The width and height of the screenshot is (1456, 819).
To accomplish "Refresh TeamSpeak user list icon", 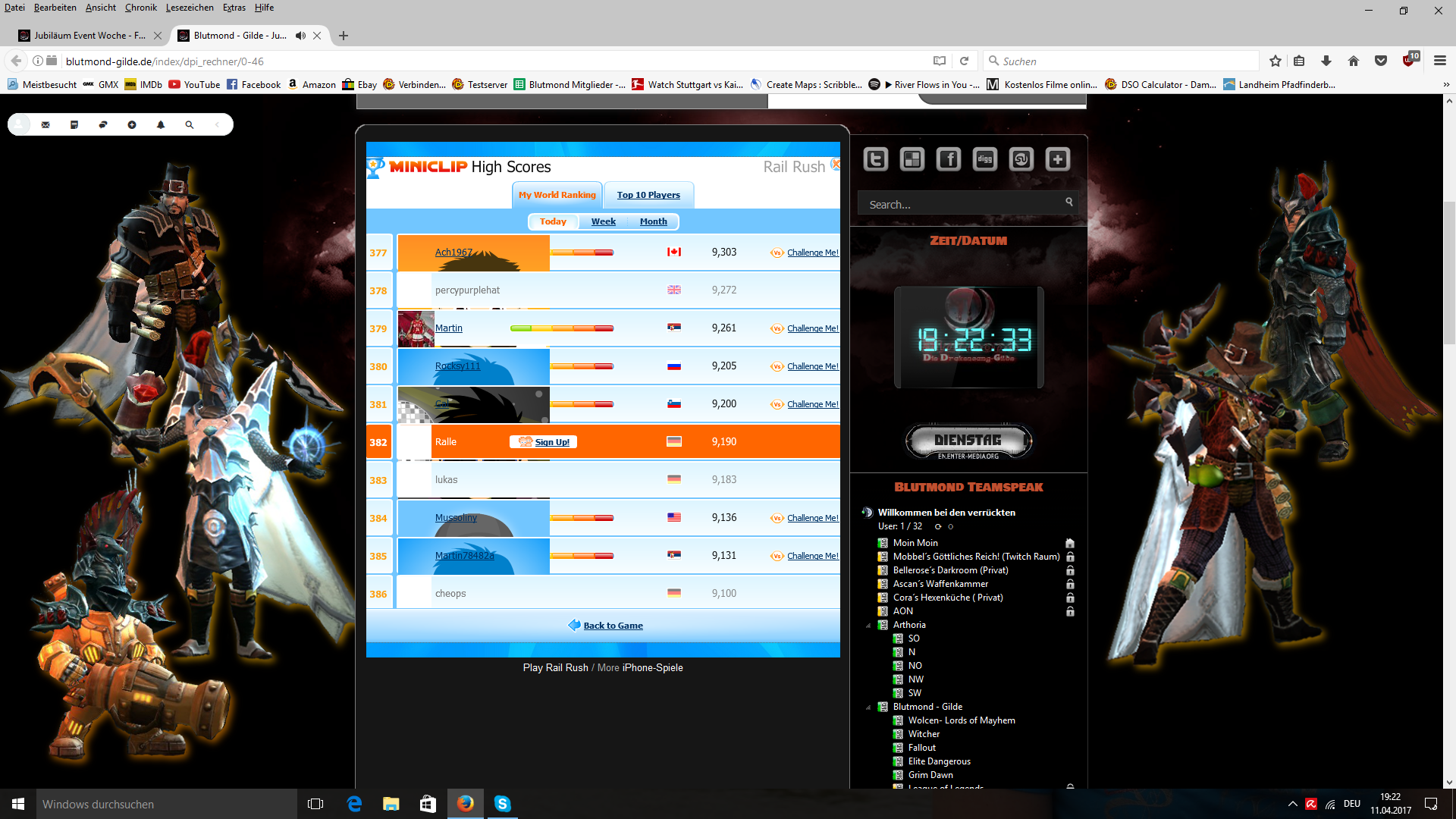I will tap(938, 526).
